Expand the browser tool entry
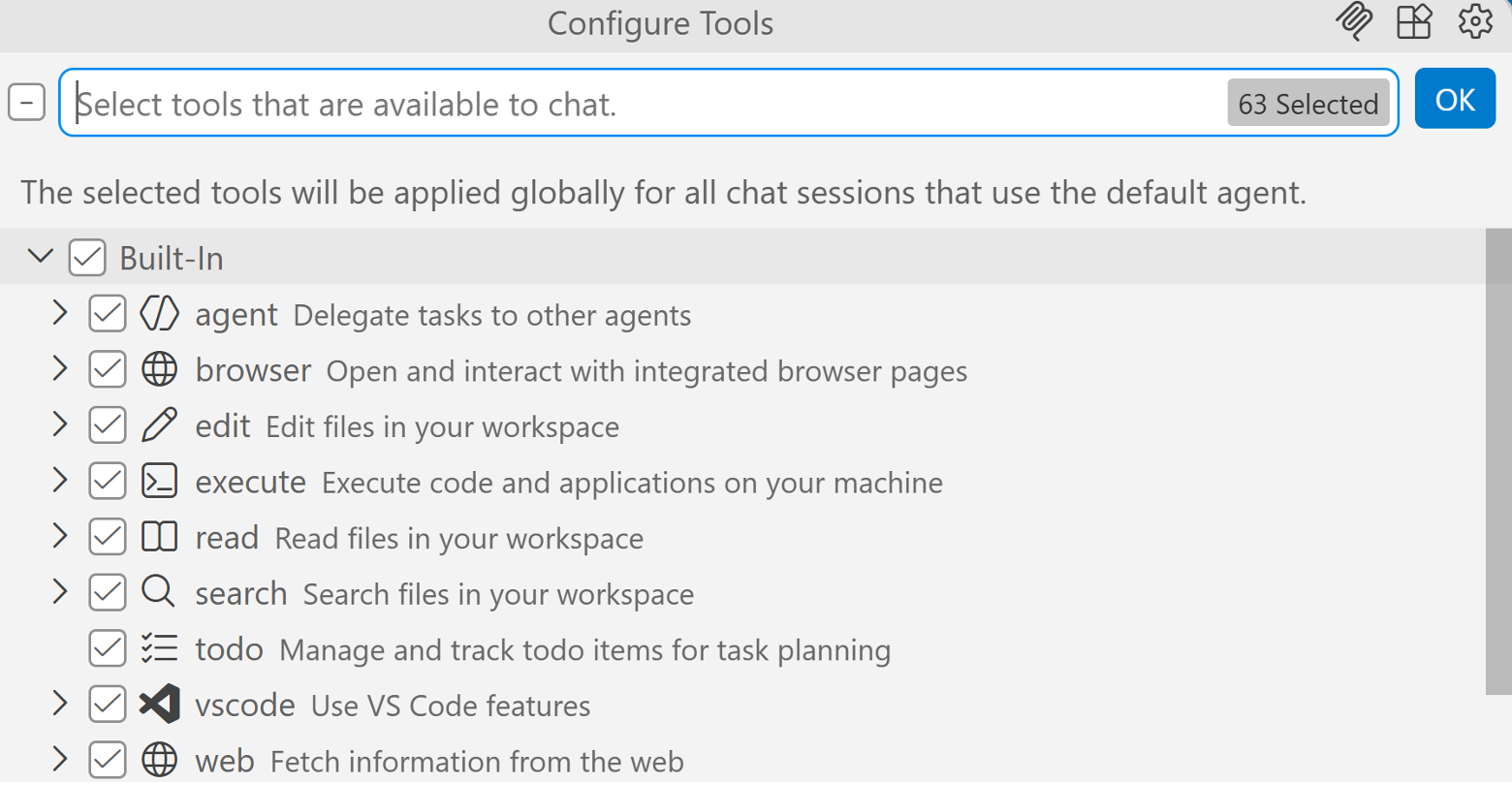The image size is (1512, 785). coord(60,369)
